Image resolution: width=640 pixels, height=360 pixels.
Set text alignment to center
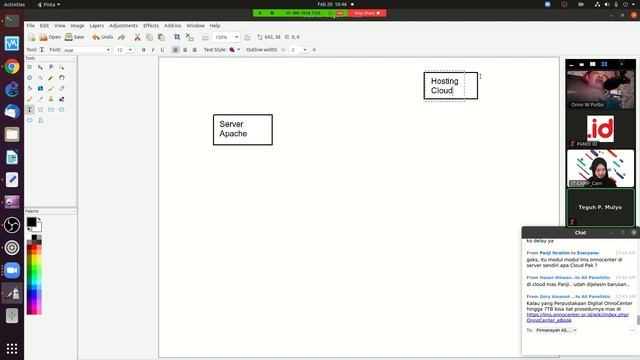(185, 50)
